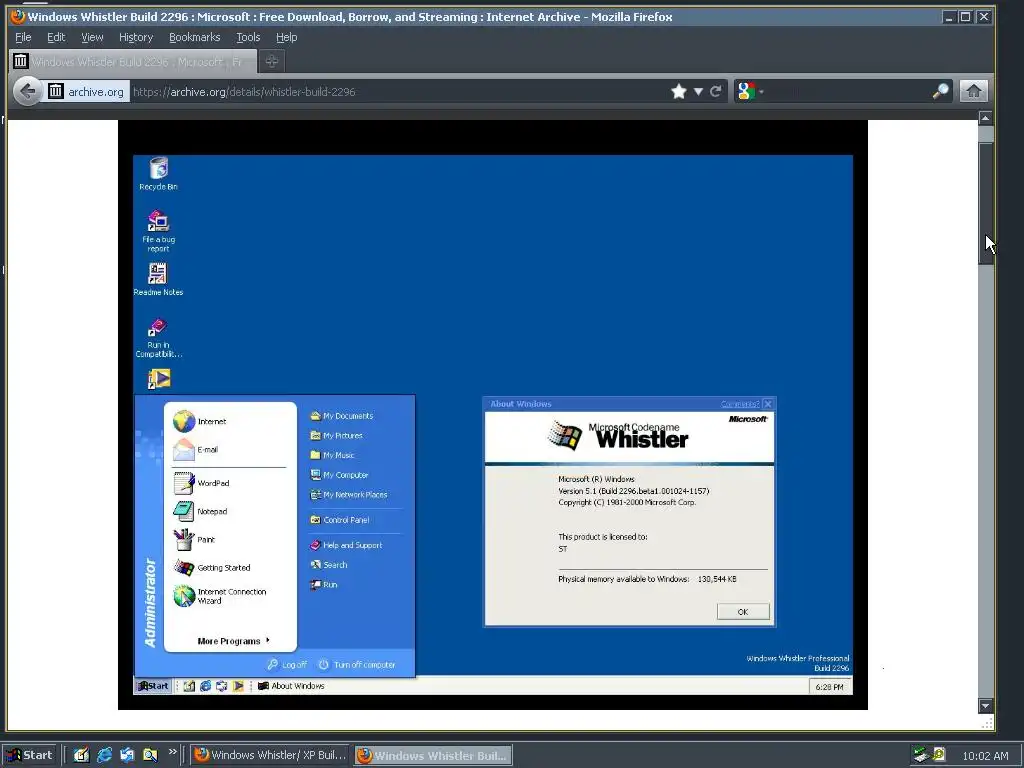This screenshot has width=1024, height=768.
Task: Click the Whistler taskbar Start button
Action: pyautogui.click(x=153, y=686)
